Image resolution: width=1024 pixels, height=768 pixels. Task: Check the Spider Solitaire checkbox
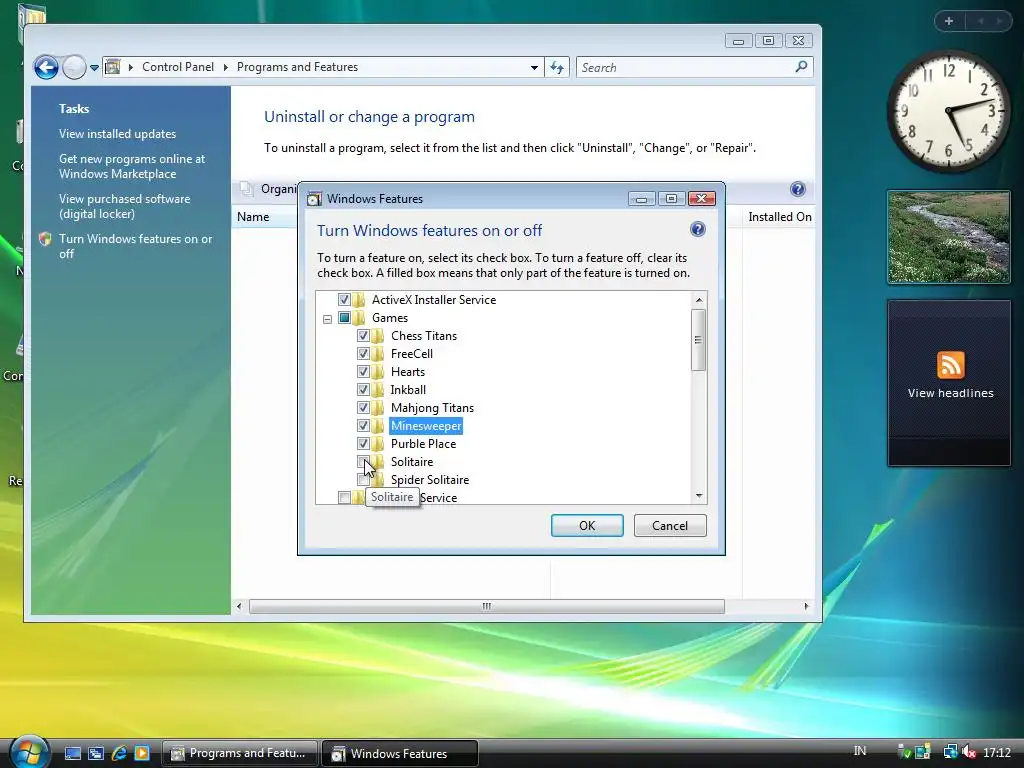click(x=363, y=480)
